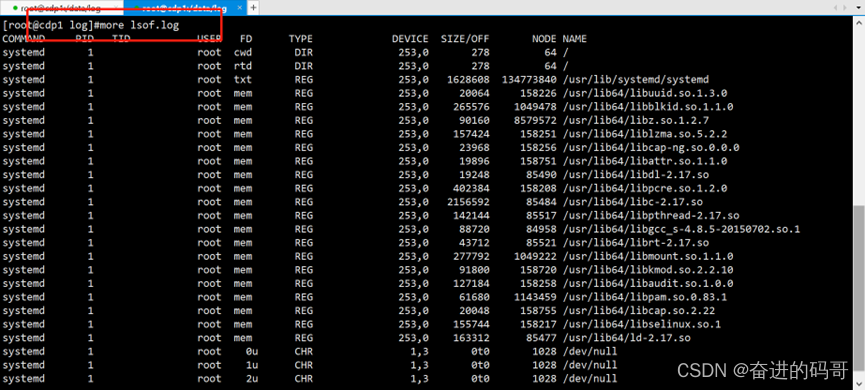Click the size value 2156592
The image size is (865, 390).
click(468, 202)
